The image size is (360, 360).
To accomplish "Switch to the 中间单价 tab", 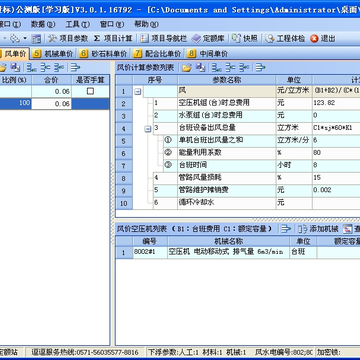I will coord(208,54).
